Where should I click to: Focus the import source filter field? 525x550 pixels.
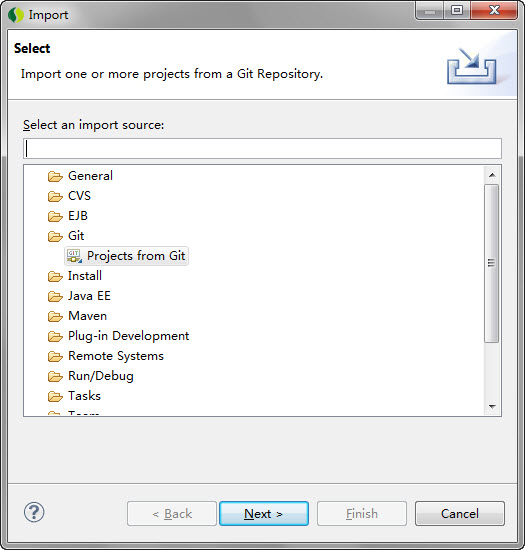pos(262,148)
